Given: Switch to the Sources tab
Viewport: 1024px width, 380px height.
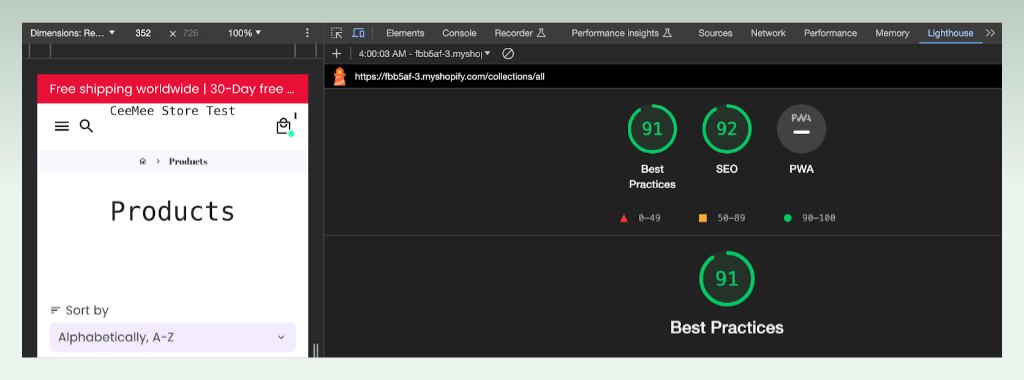Looking at the screenshot, I should (715, 33).
